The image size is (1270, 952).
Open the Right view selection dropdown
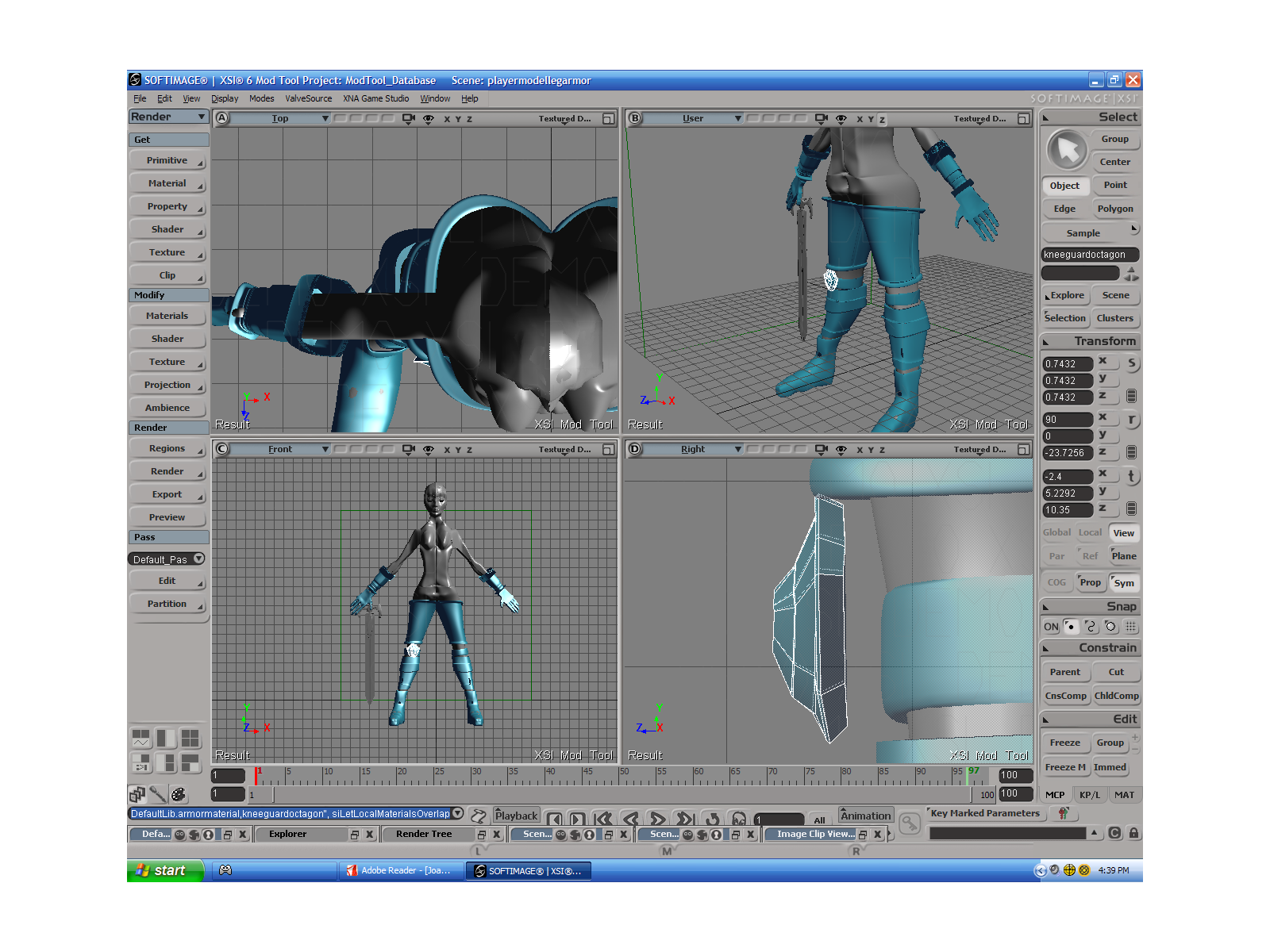[692, 449]
